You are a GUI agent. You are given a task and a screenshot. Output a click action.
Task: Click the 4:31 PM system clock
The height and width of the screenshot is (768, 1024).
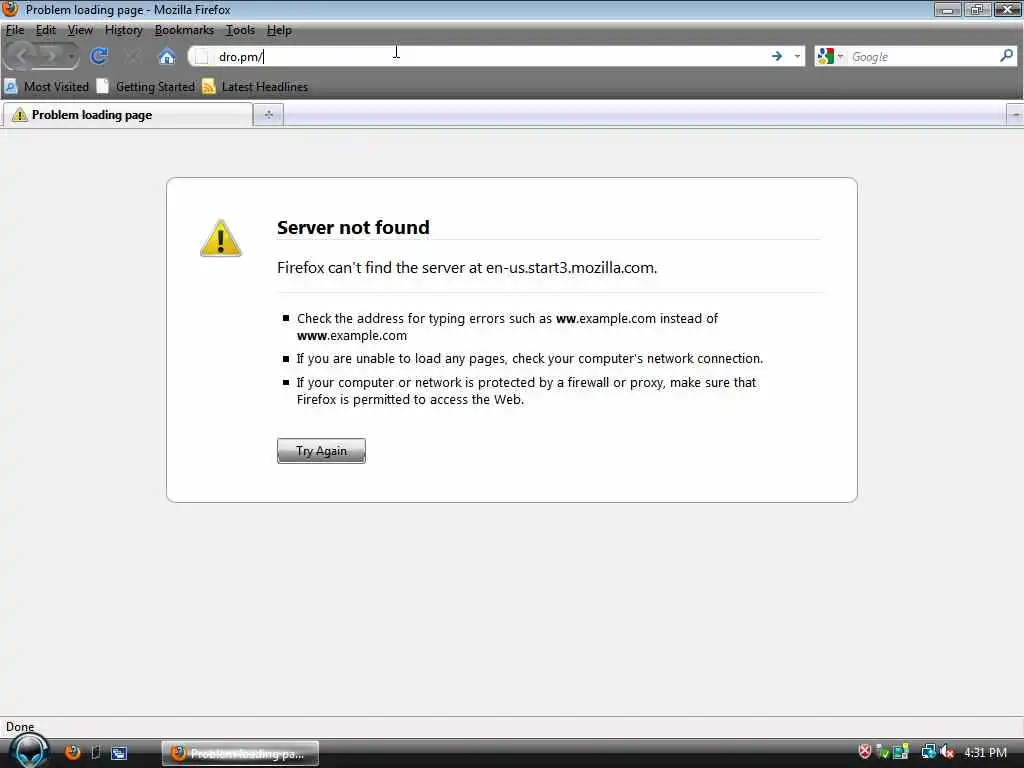[x=985, y=753]
